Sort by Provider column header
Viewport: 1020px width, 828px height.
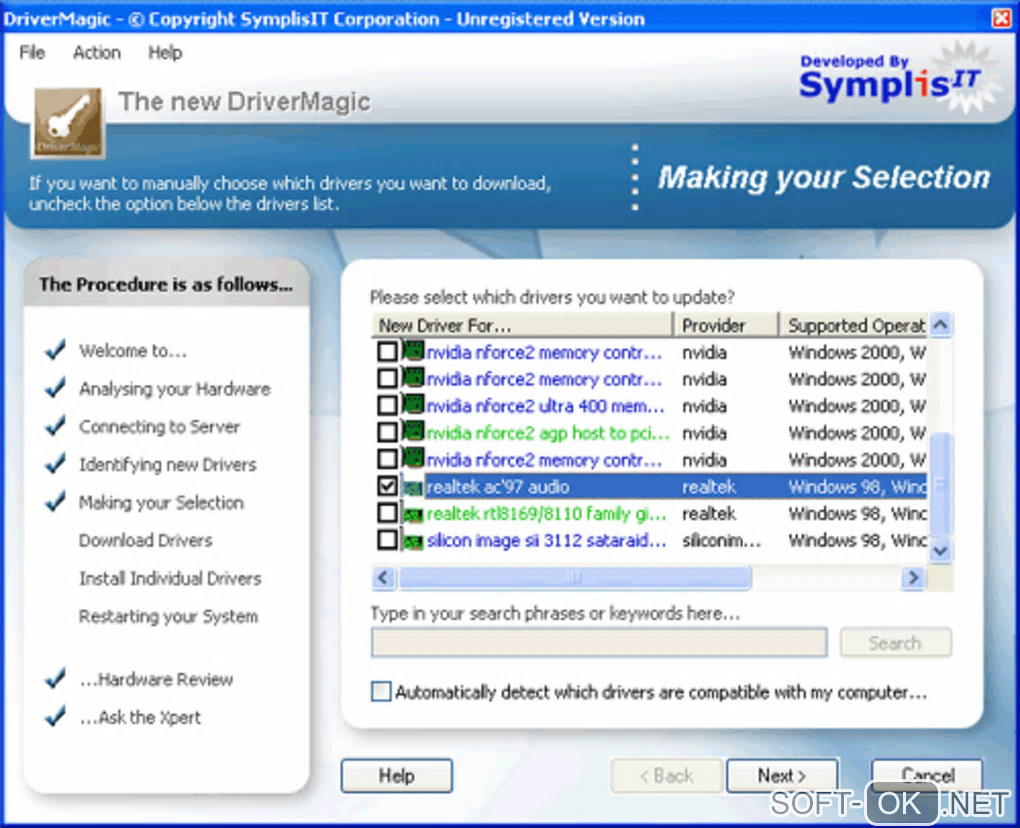click(726, 325)
